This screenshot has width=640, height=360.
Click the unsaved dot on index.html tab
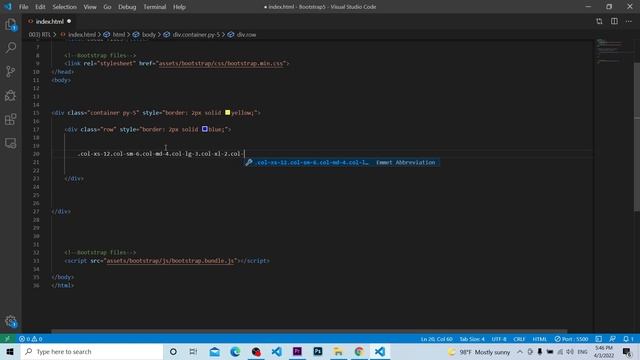69,21
